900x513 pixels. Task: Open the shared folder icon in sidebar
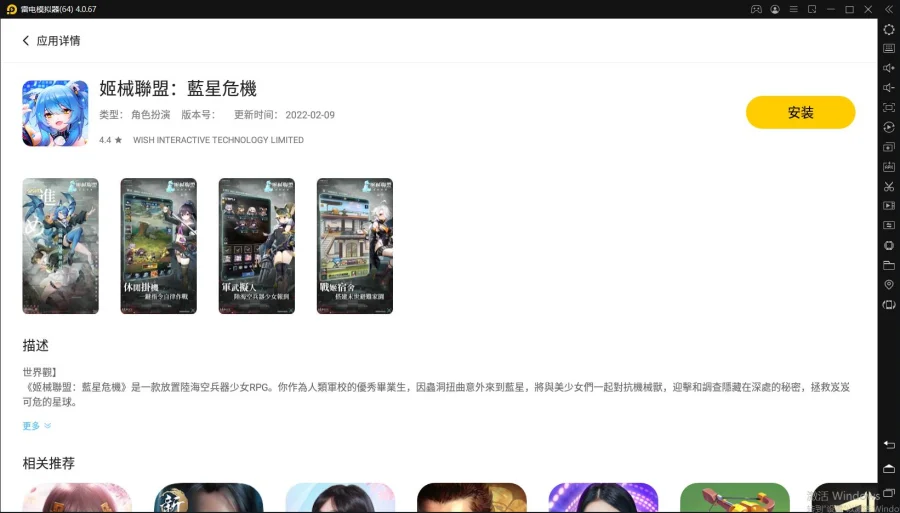pyautogui.click(x=889, y=265)
